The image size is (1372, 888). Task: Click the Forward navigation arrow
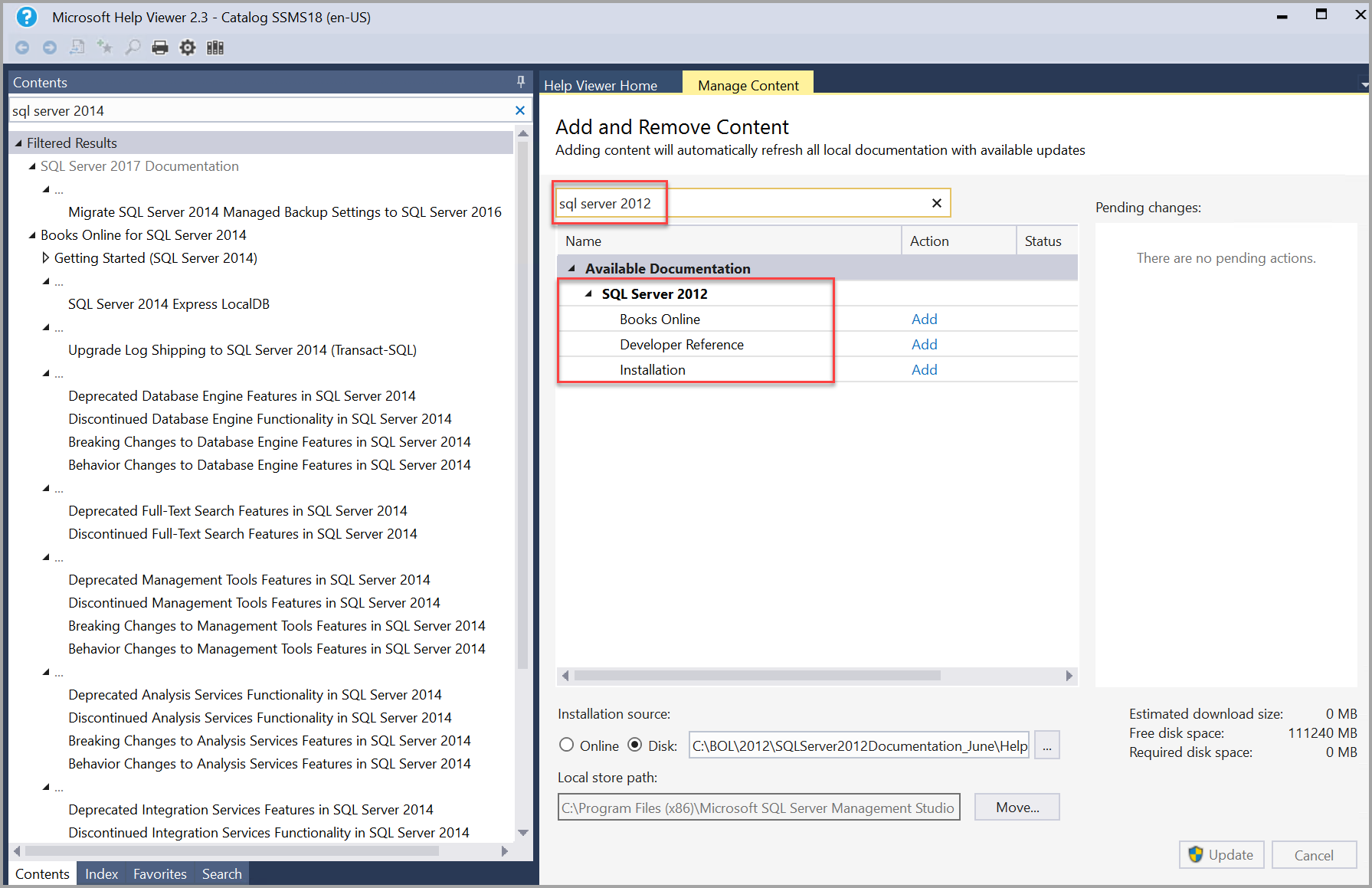click(x=50, y=47)
